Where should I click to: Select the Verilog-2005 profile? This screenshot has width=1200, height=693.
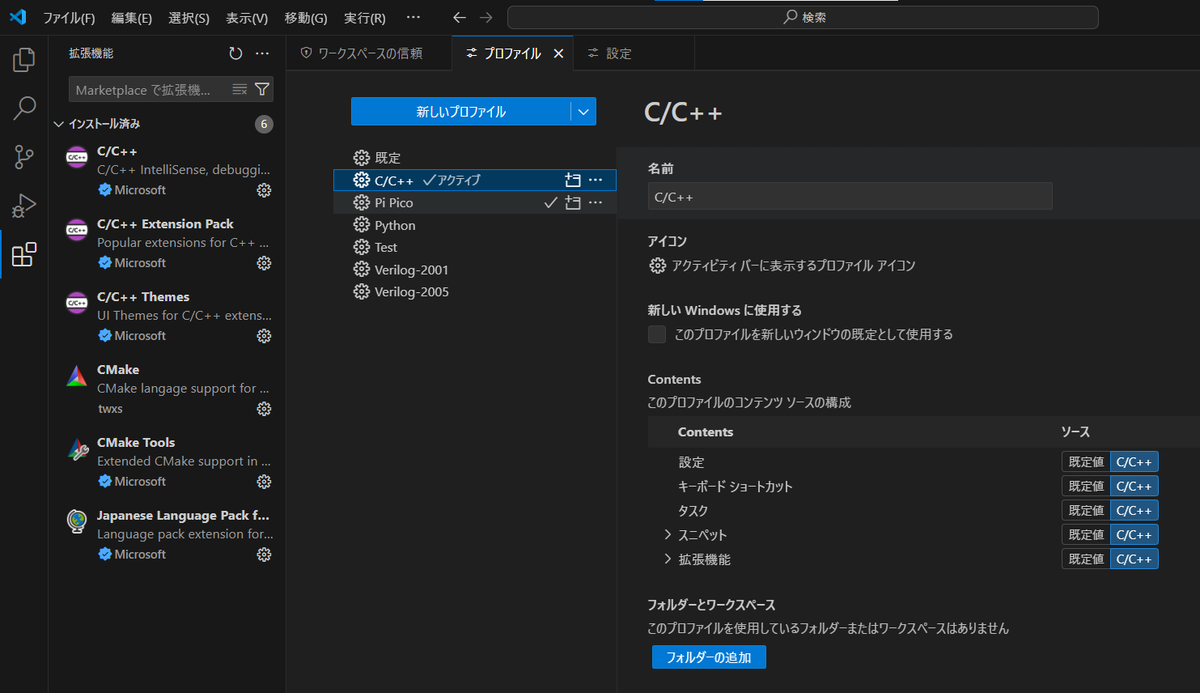(474, 292)
